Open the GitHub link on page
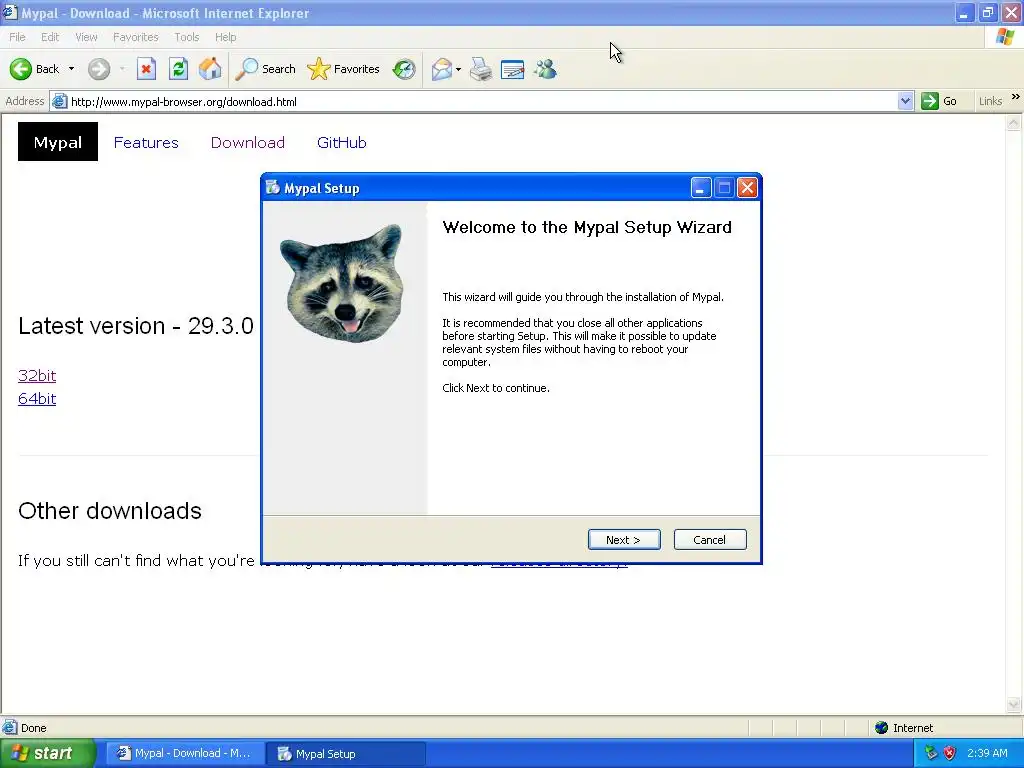This screenshot has width=1024, height=768. tap(342, 142)
